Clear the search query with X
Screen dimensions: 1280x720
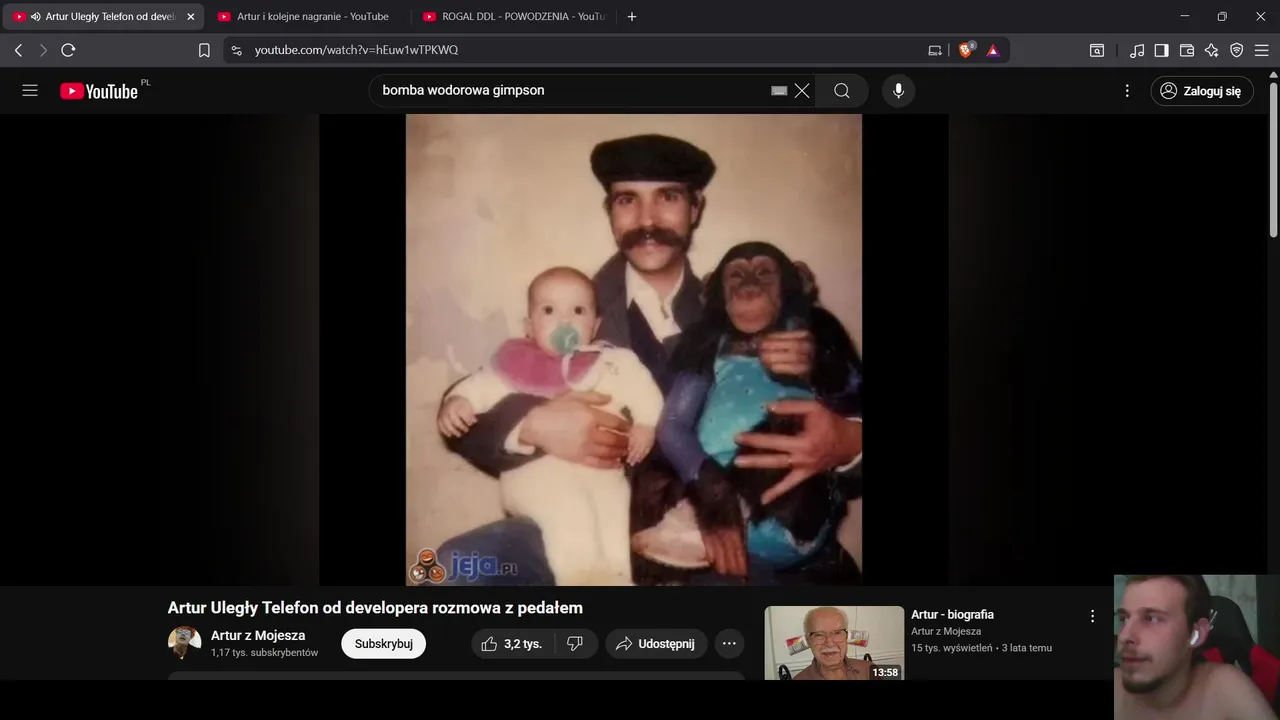(x=802, y=91)
